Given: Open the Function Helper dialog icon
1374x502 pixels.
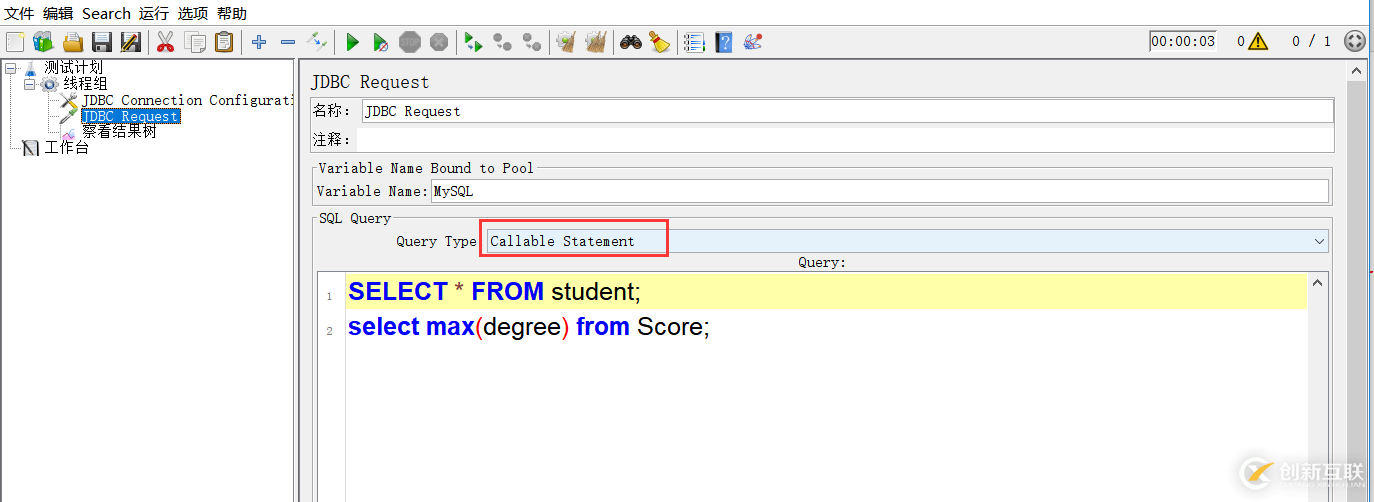Looking at the screenshot, I should click(x=694, y=42).
